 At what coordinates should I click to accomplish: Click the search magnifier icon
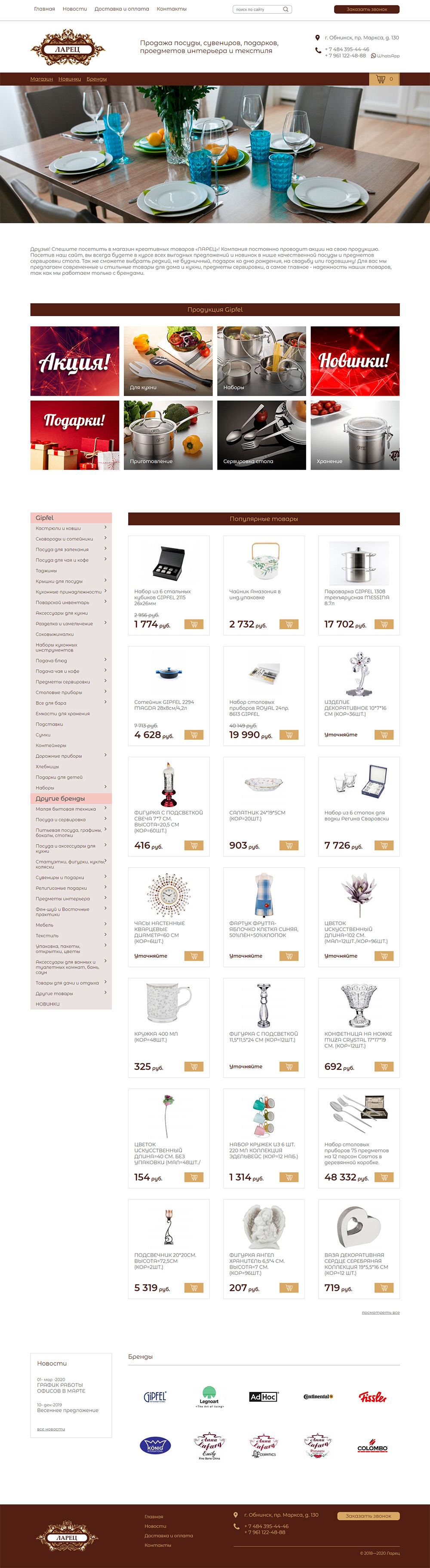click(286, 9)
